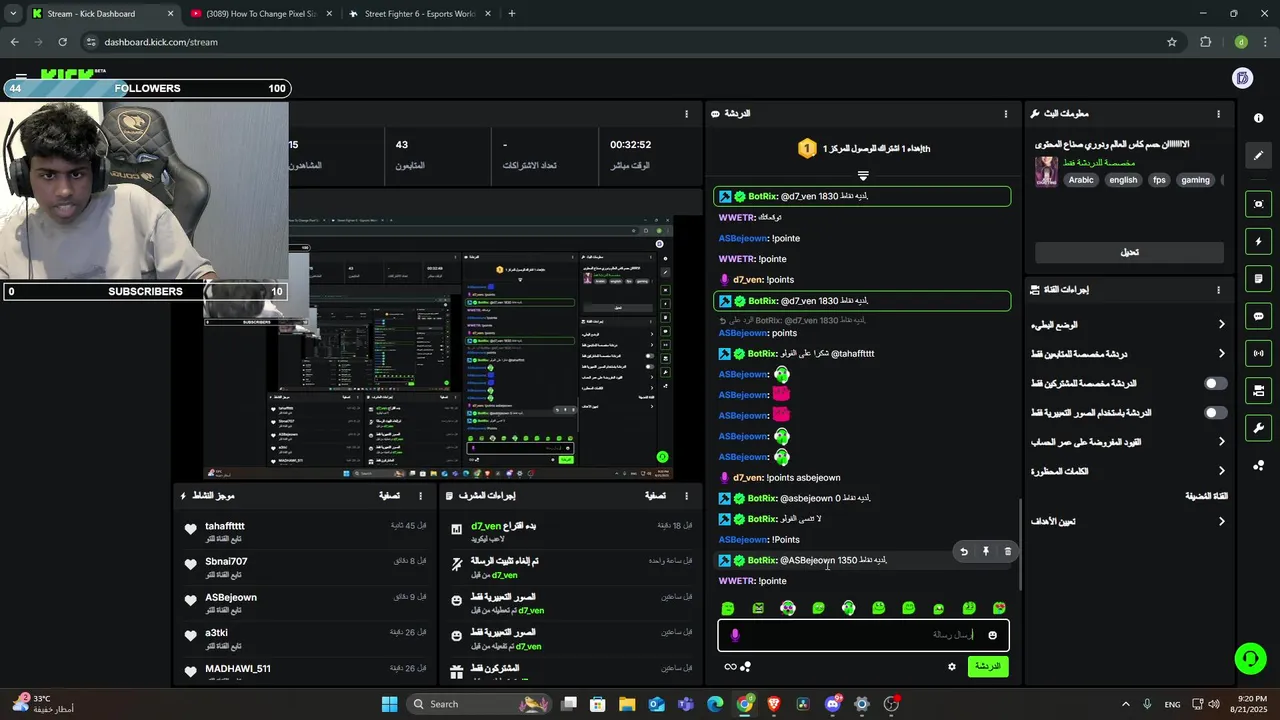Click the taskbar Search box
The height and width of the screenshot is (720, 1280).
[477, 704]
